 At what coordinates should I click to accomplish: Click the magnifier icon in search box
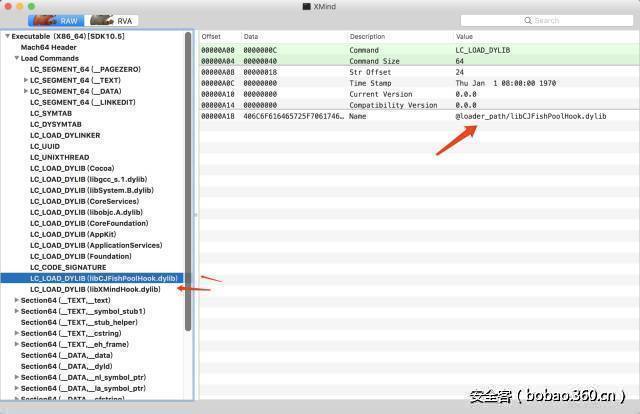pos(530,20)
